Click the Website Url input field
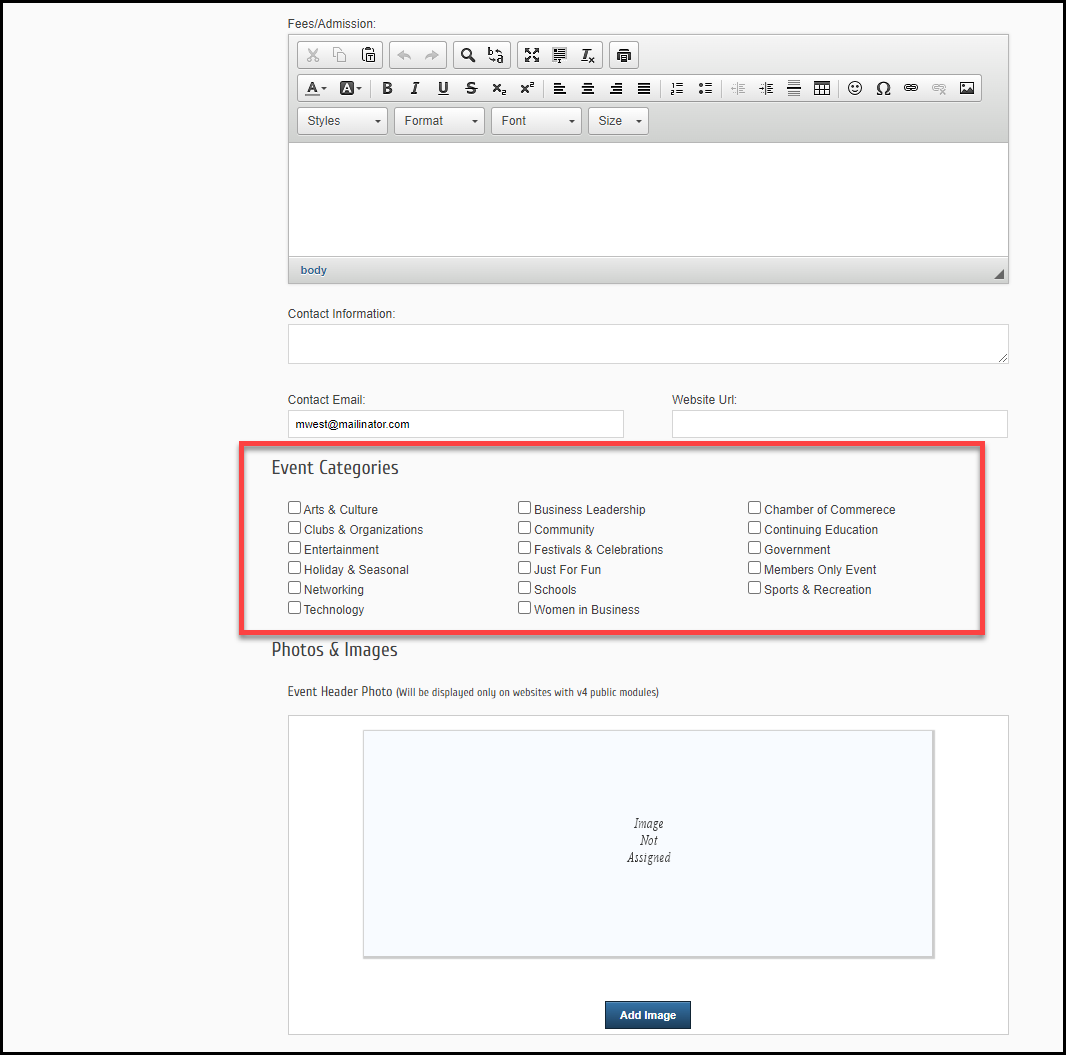Viewport: 1066px width, 1055px height. point(840,424)
